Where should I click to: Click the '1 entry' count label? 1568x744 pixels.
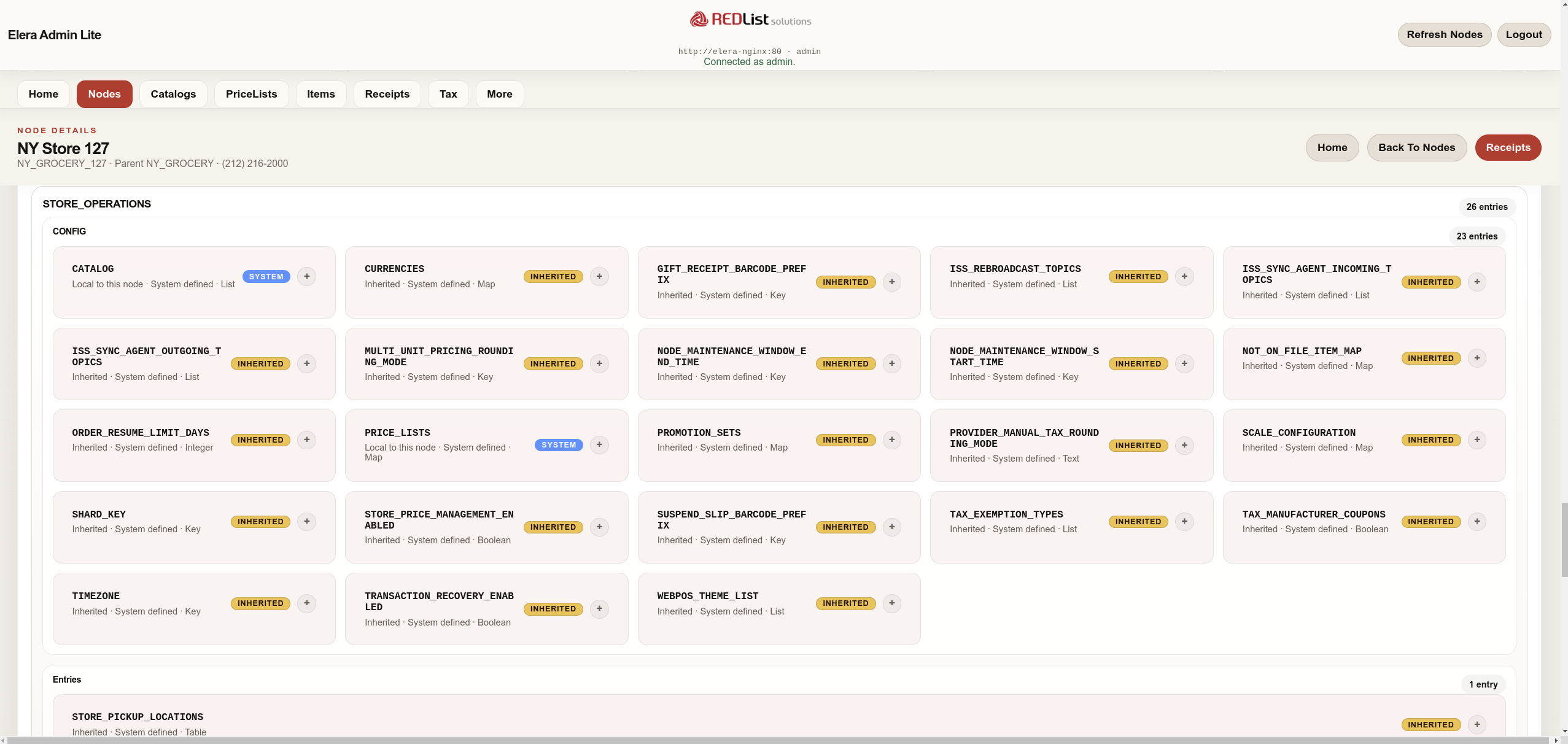1483,684
